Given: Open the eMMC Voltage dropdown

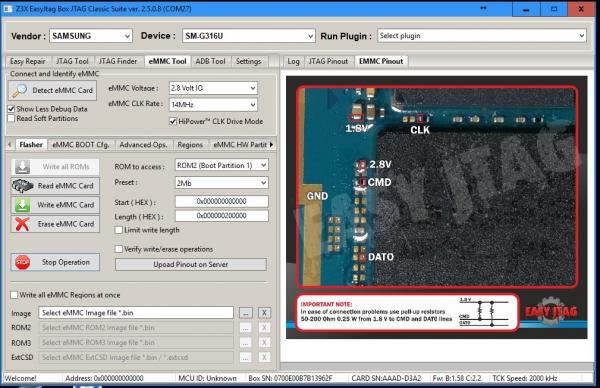Looking at the screenshot, I should [213, 88].
